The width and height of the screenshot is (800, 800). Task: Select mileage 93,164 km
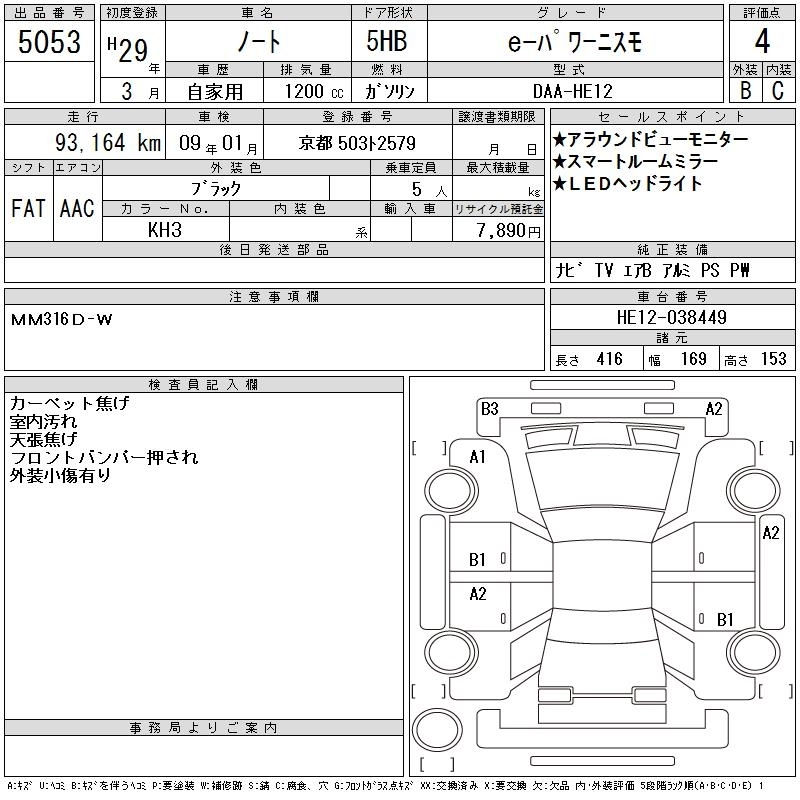pos(108,142)
